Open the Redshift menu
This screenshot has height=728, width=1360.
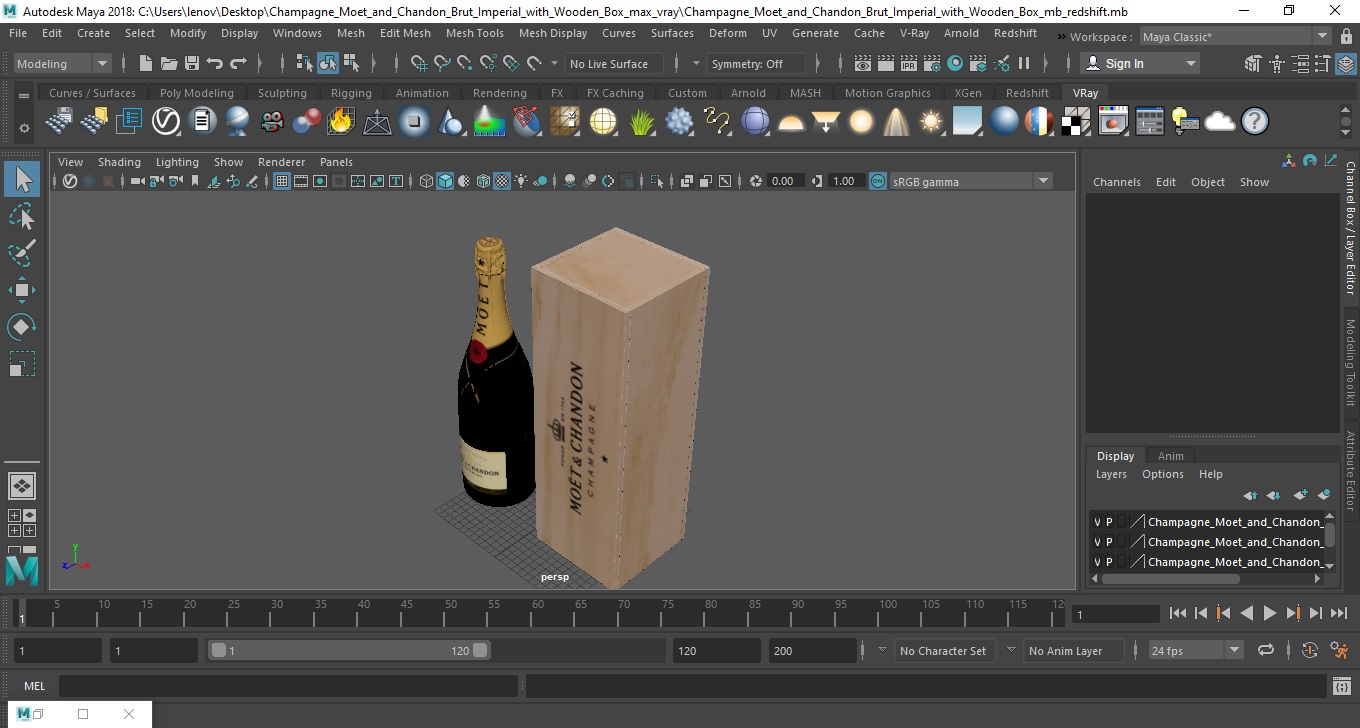click(x=1015, y=33)
